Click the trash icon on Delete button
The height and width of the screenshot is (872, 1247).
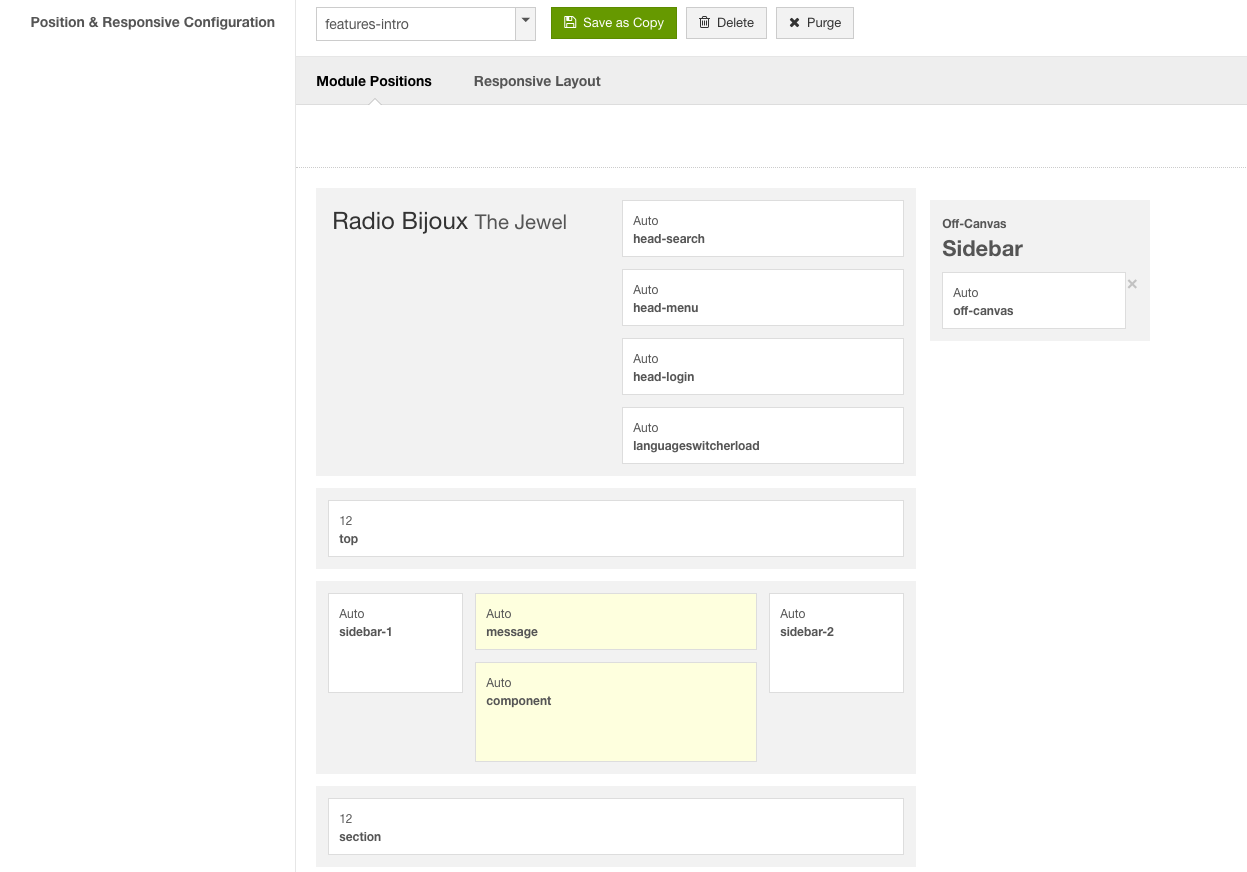[704, 23]
